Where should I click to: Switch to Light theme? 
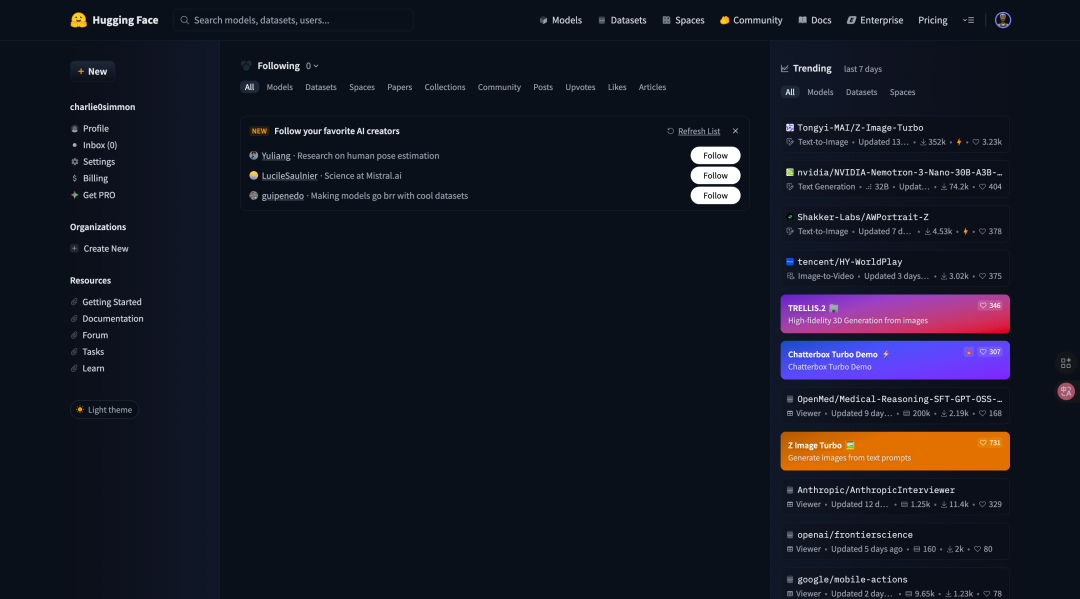point(104,410)
